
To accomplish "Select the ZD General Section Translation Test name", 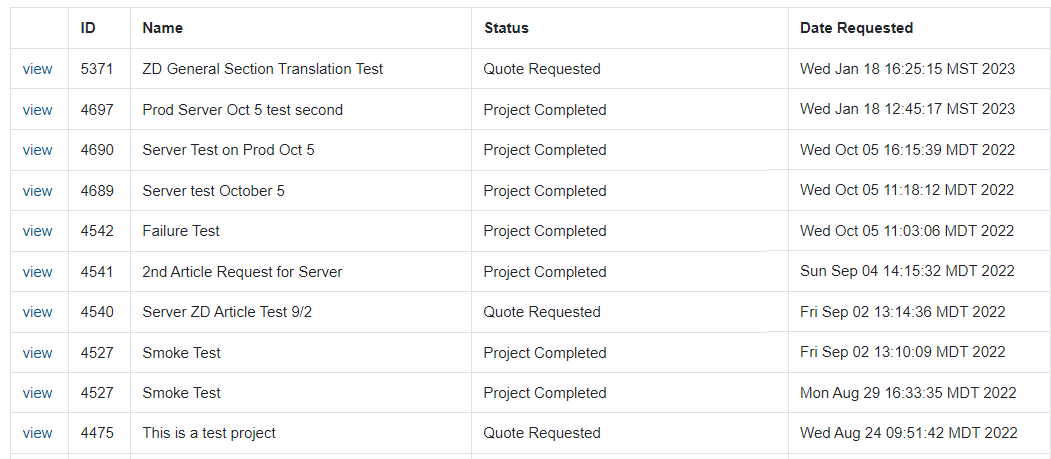I will [x=263, y=69].
